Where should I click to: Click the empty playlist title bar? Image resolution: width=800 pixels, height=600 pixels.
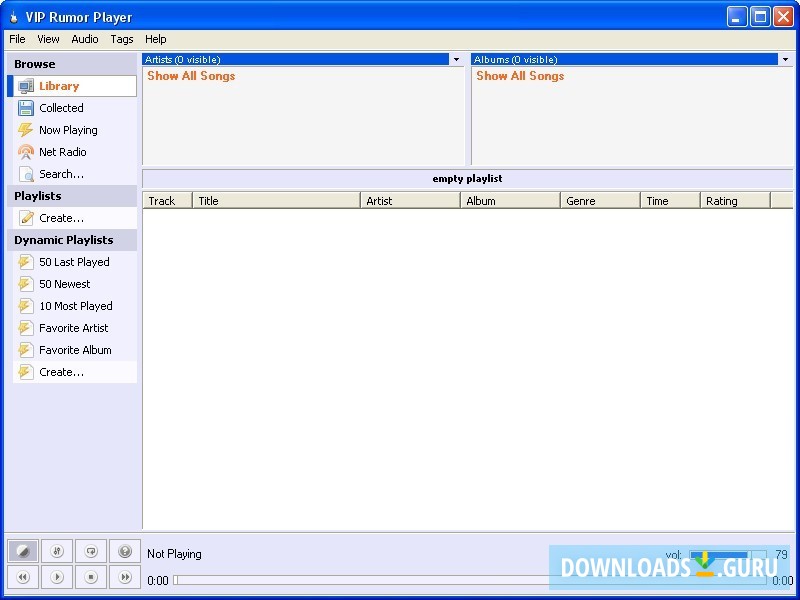pyautogui.click(x=468, y=179)
